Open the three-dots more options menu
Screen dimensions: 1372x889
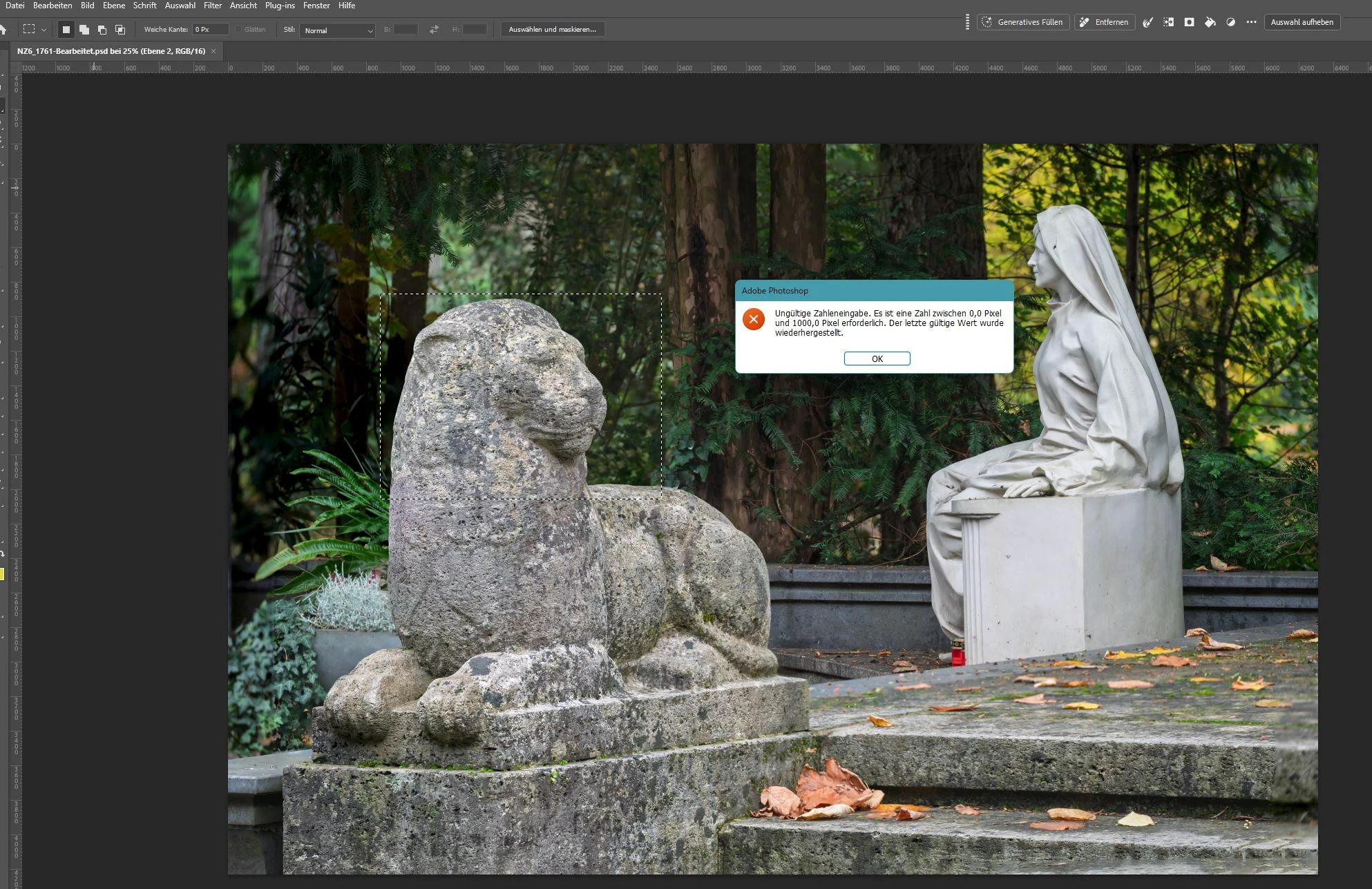pyautogui.click(x=1251, y=22)
